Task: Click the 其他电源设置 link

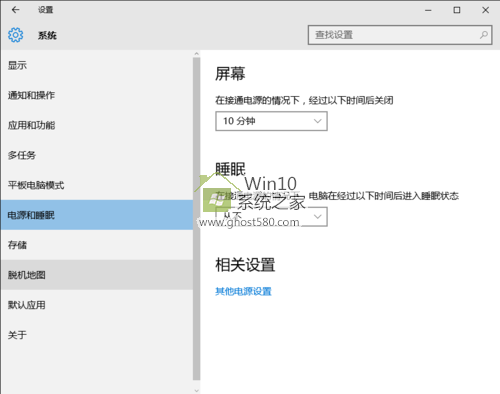Action: point(243,291)
